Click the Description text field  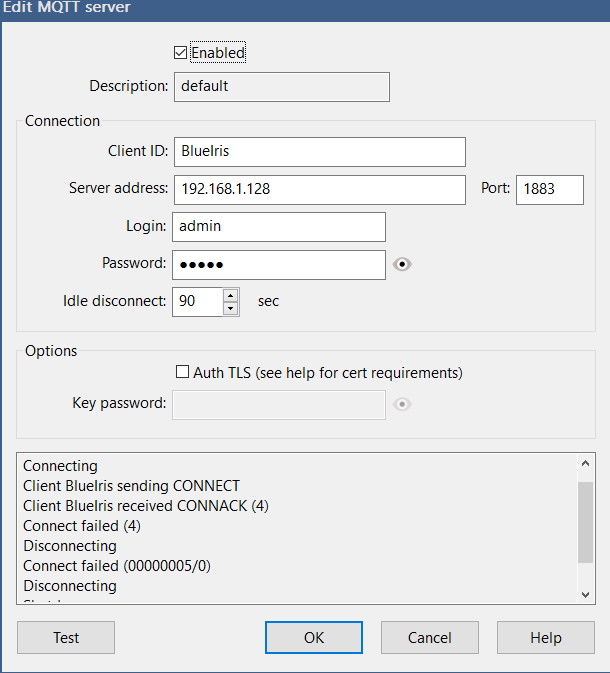(x=281, y=87)
